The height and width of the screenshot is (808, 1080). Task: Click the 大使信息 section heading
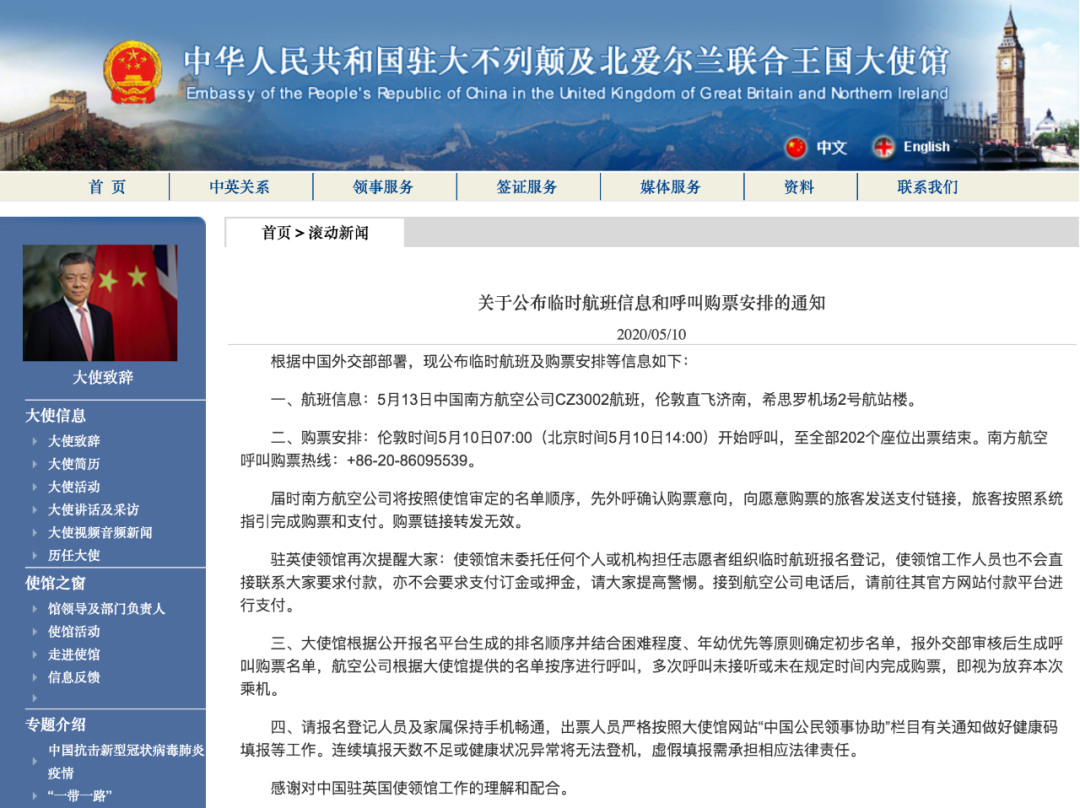(55, 415)
